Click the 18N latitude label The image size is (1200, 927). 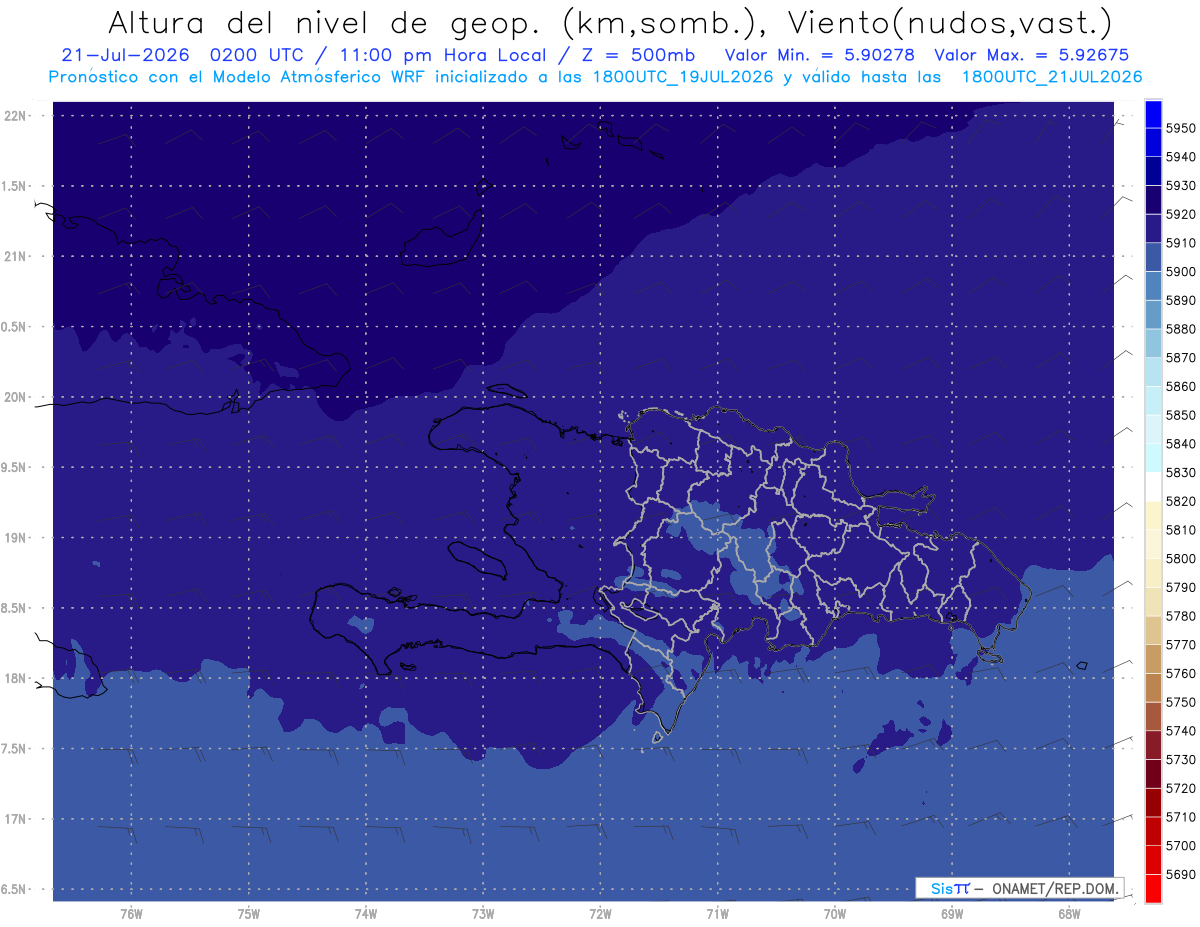coord(16,678)
